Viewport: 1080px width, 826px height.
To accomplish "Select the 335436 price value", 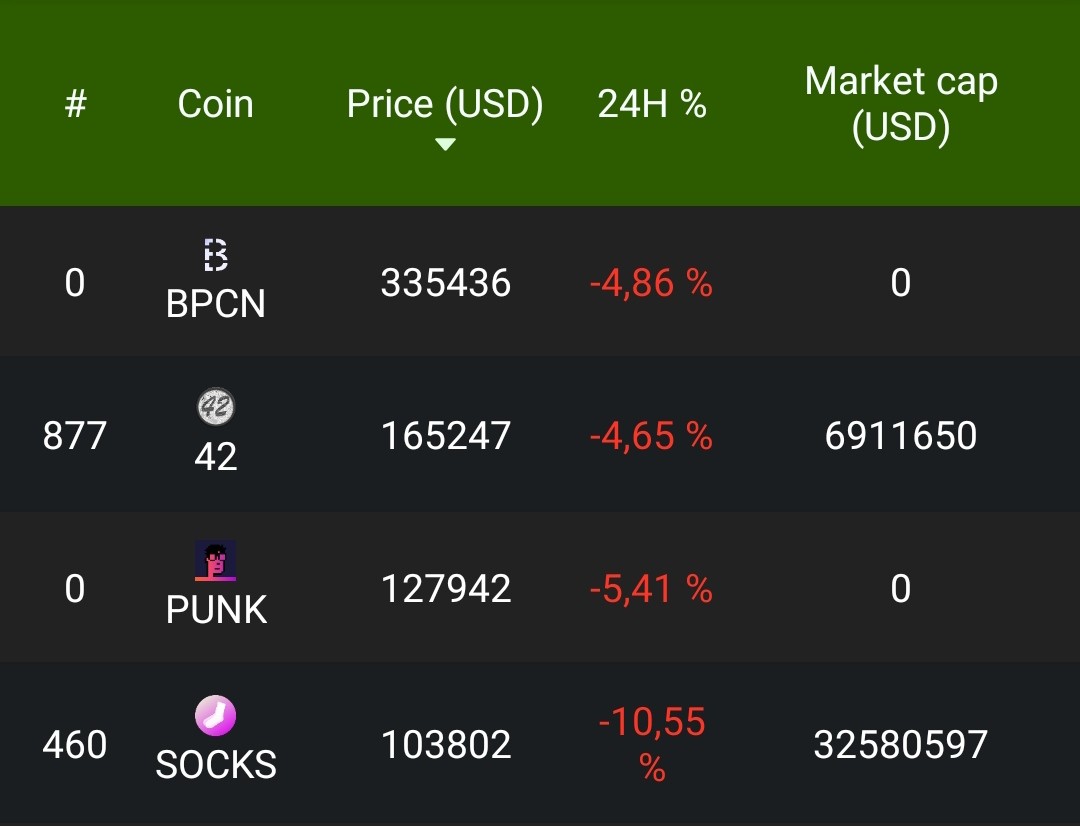I will pyautogui.click(x=446, y=283).
